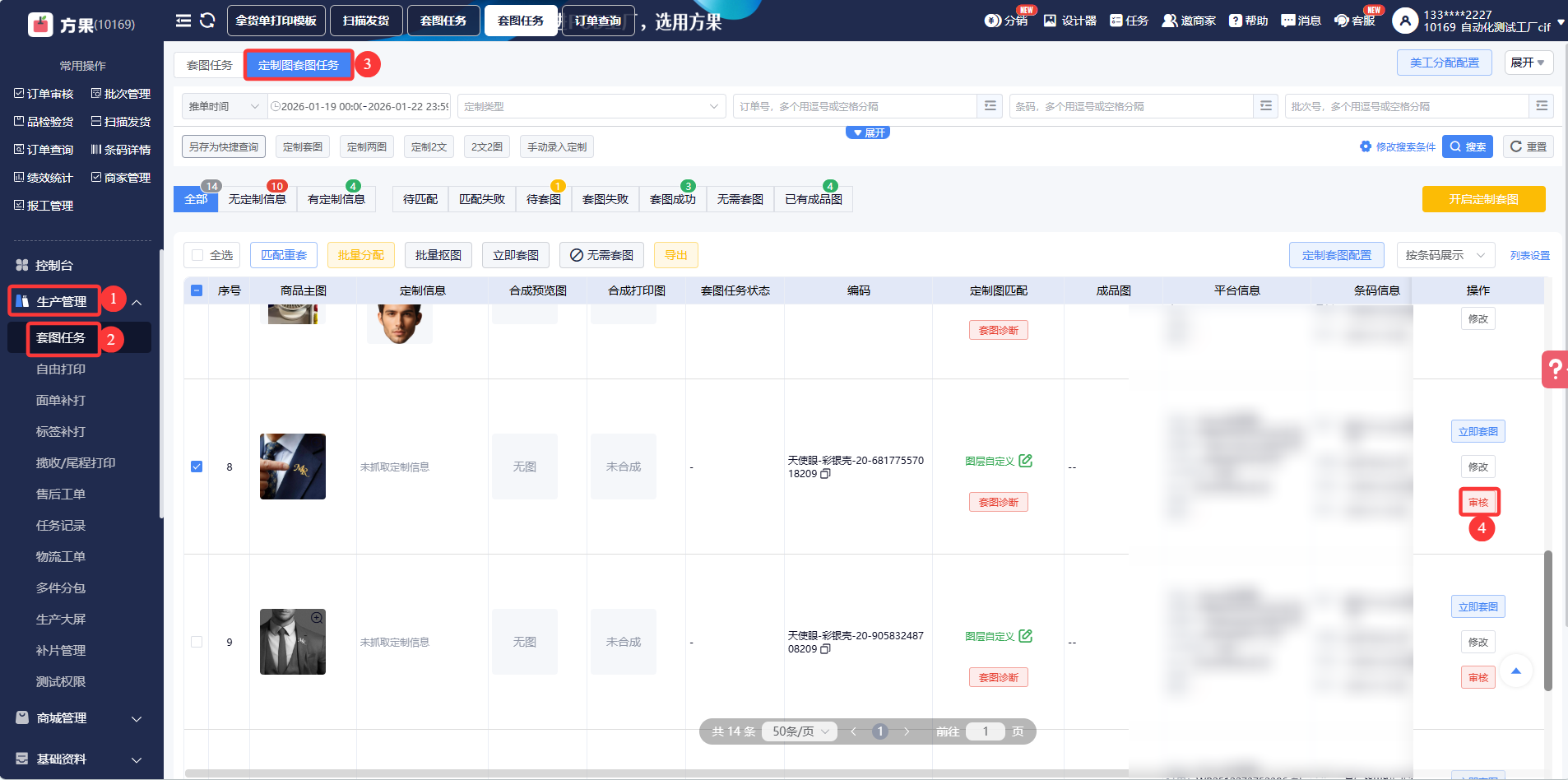
Task: Click list icon beside 批次号 input
Action: coord(1541,106)
